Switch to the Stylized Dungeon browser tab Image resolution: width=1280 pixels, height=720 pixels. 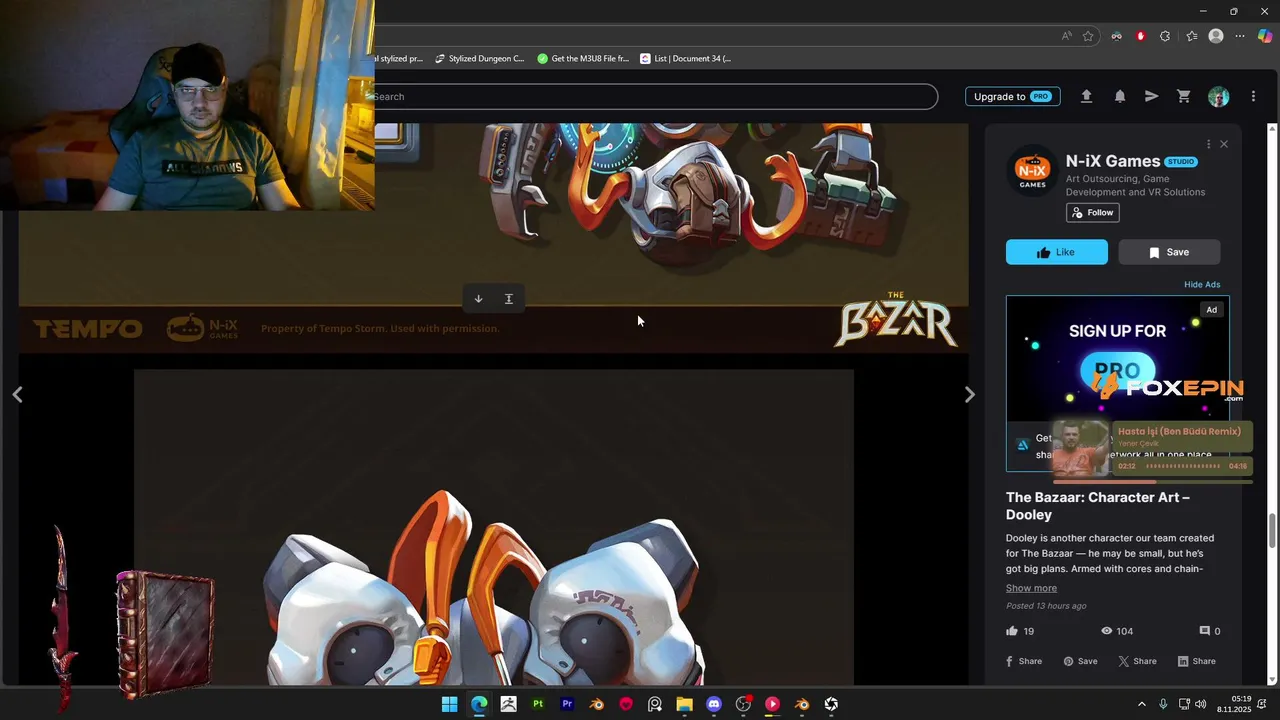tap(478, 58)
